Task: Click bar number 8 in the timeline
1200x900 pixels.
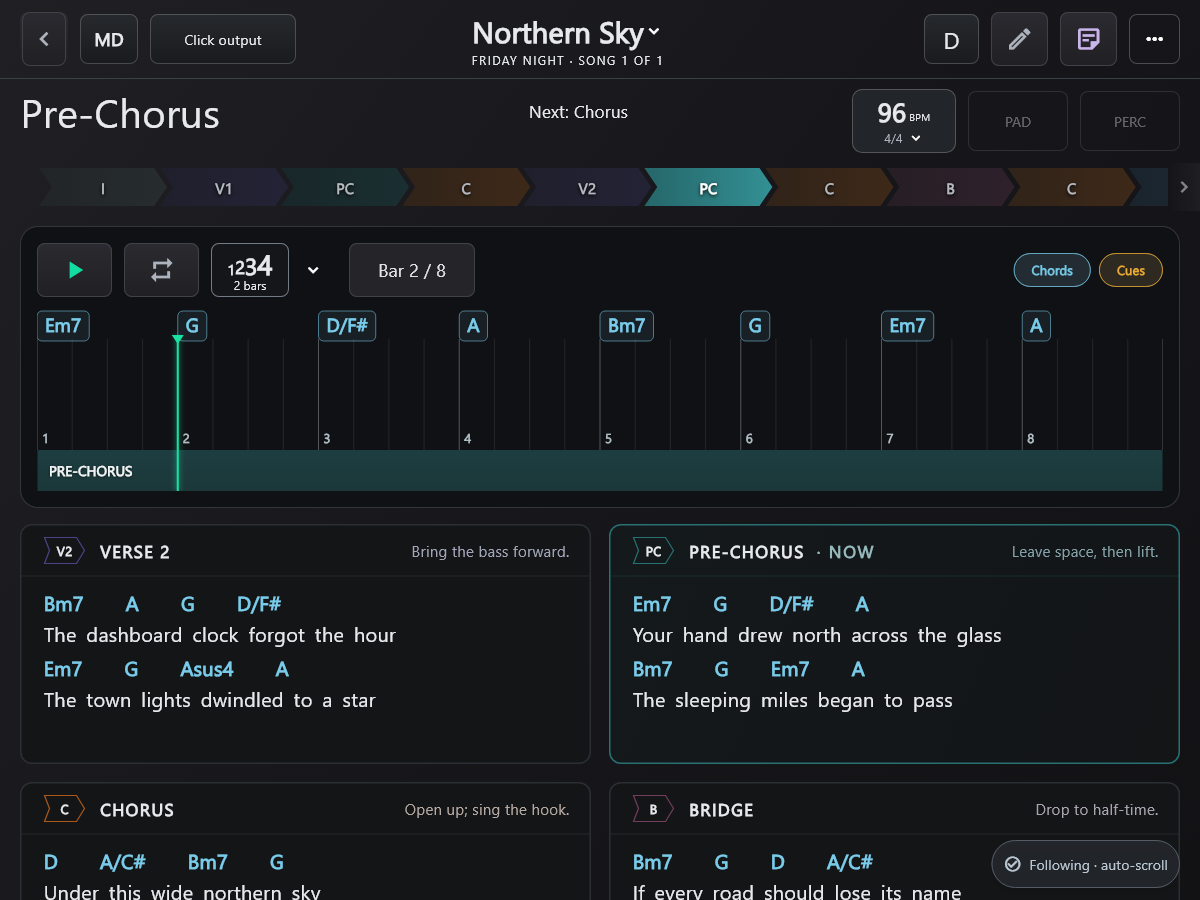Action: tap(1030, 438)
